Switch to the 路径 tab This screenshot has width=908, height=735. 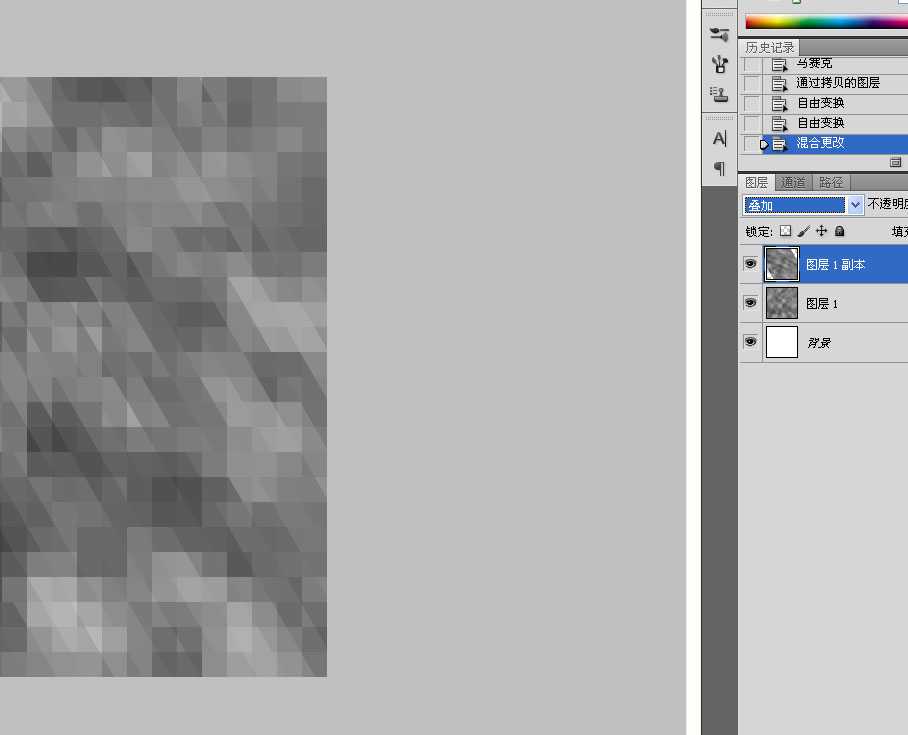click(x=832, y=182)
